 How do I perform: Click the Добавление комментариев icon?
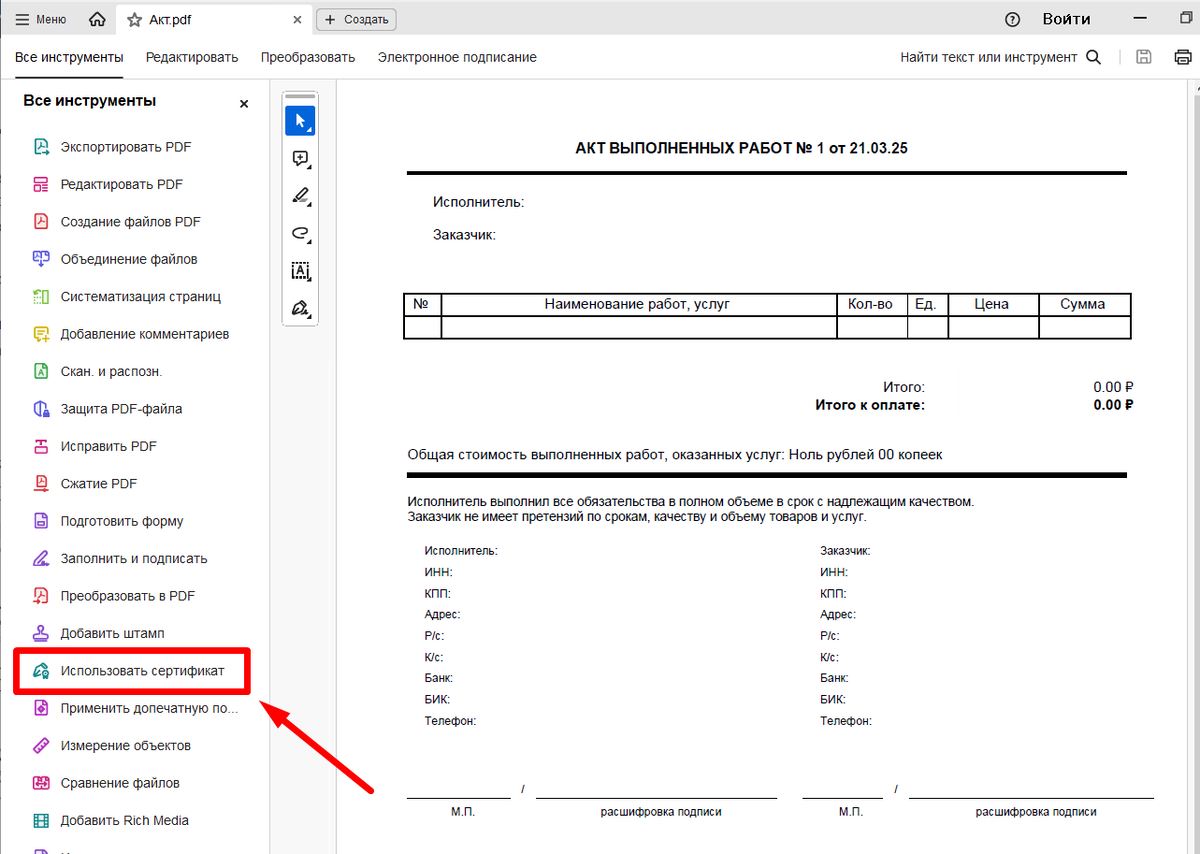41,334
